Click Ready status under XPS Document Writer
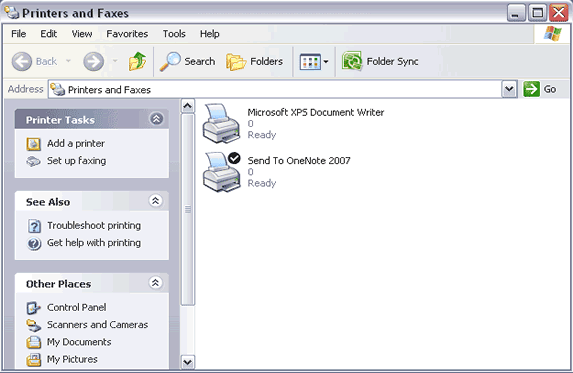Screen dimensions: 573x373 click(262, 135)
